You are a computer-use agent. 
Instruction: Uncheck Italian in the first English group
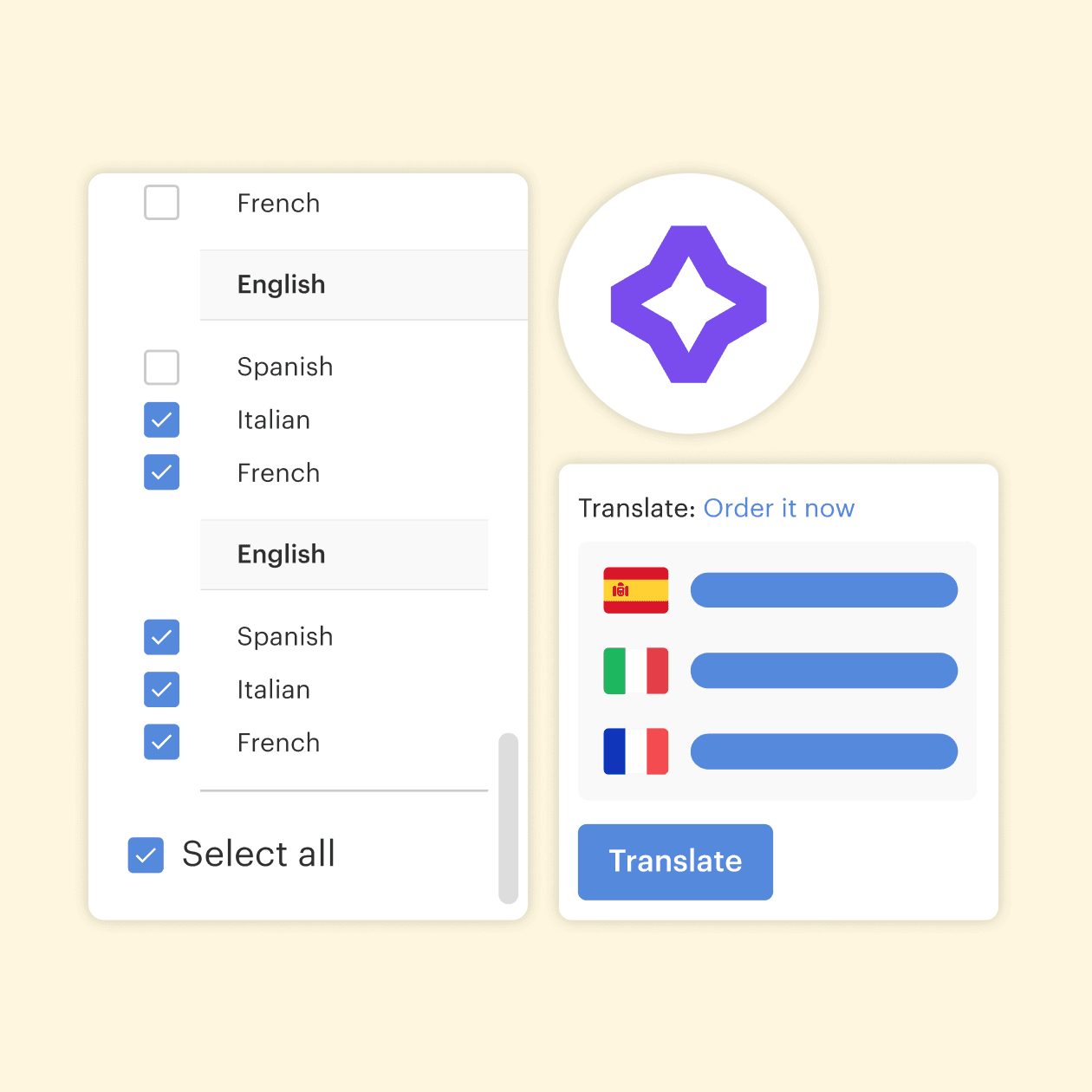coord(161,420)
